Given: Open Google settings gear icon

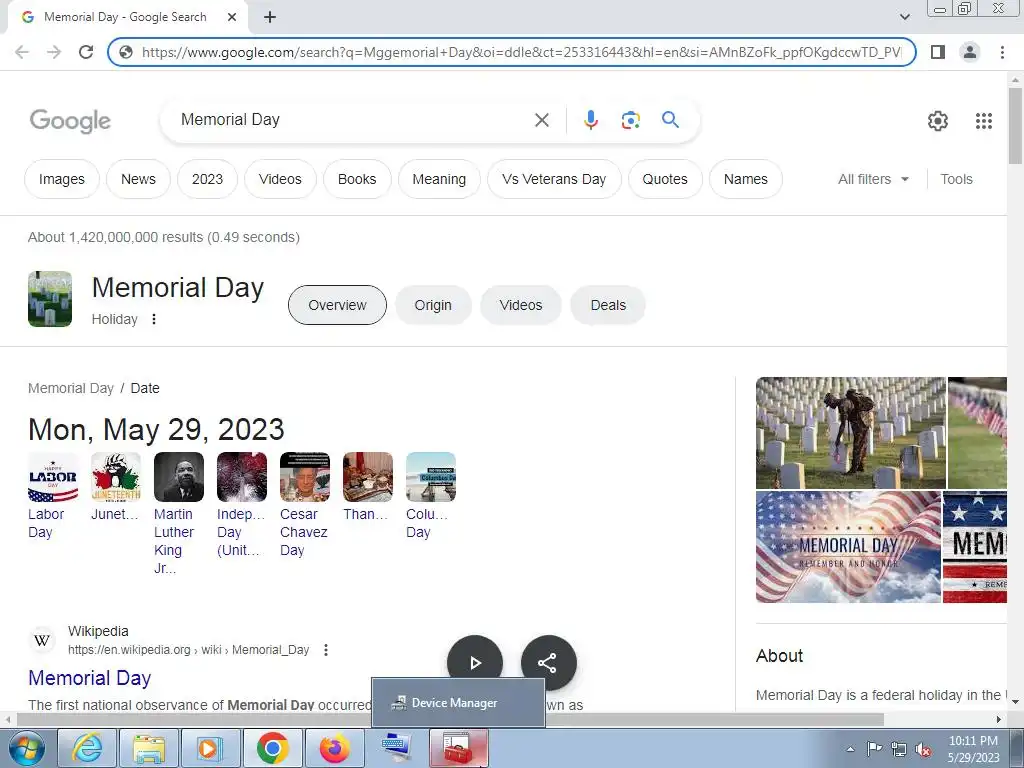Looking at the screenshot, I should tap(938, 121).
